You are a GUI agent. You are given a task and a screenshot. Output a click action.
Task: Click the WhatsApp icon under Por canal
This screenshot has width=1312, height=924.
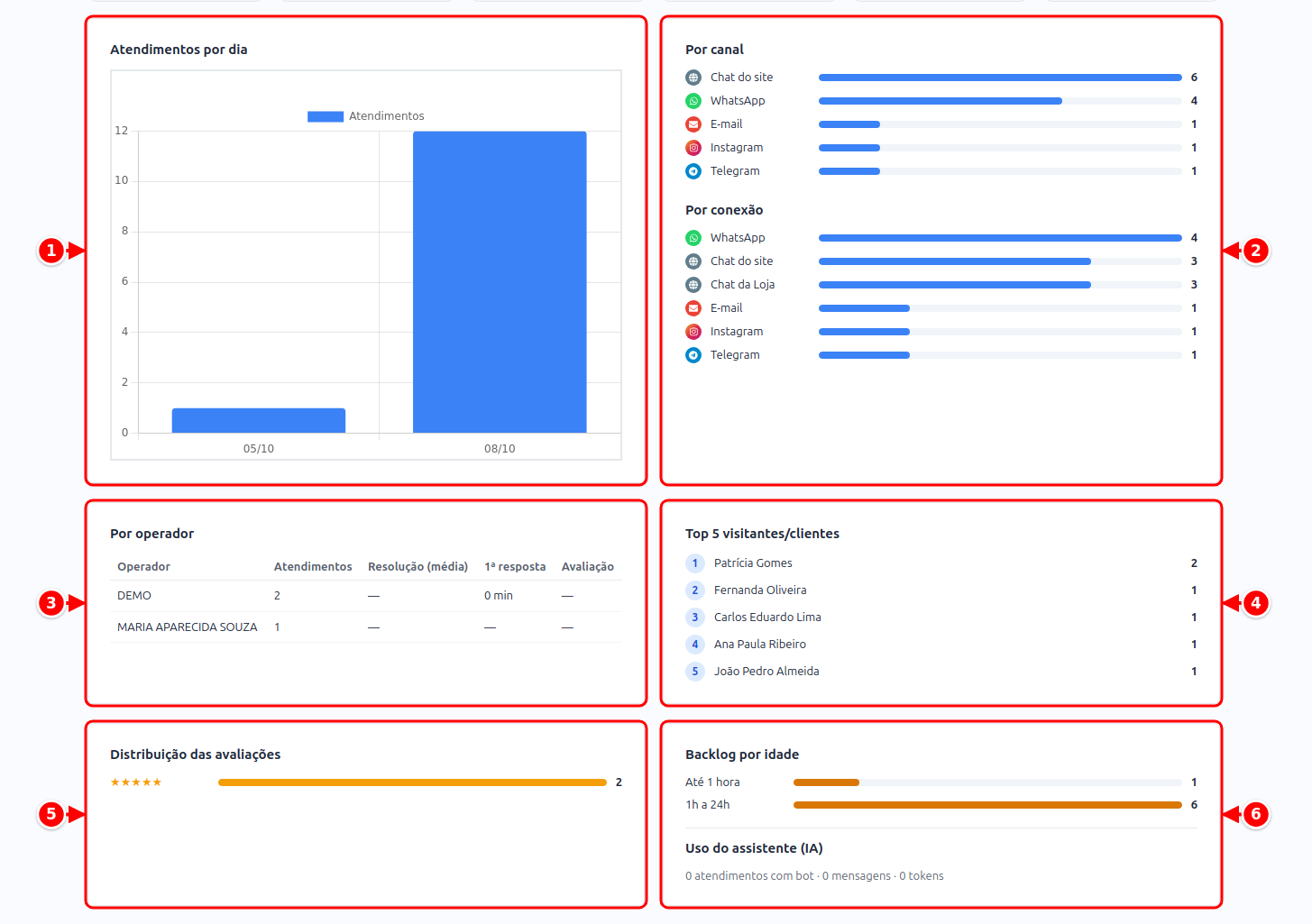point(693,101)
